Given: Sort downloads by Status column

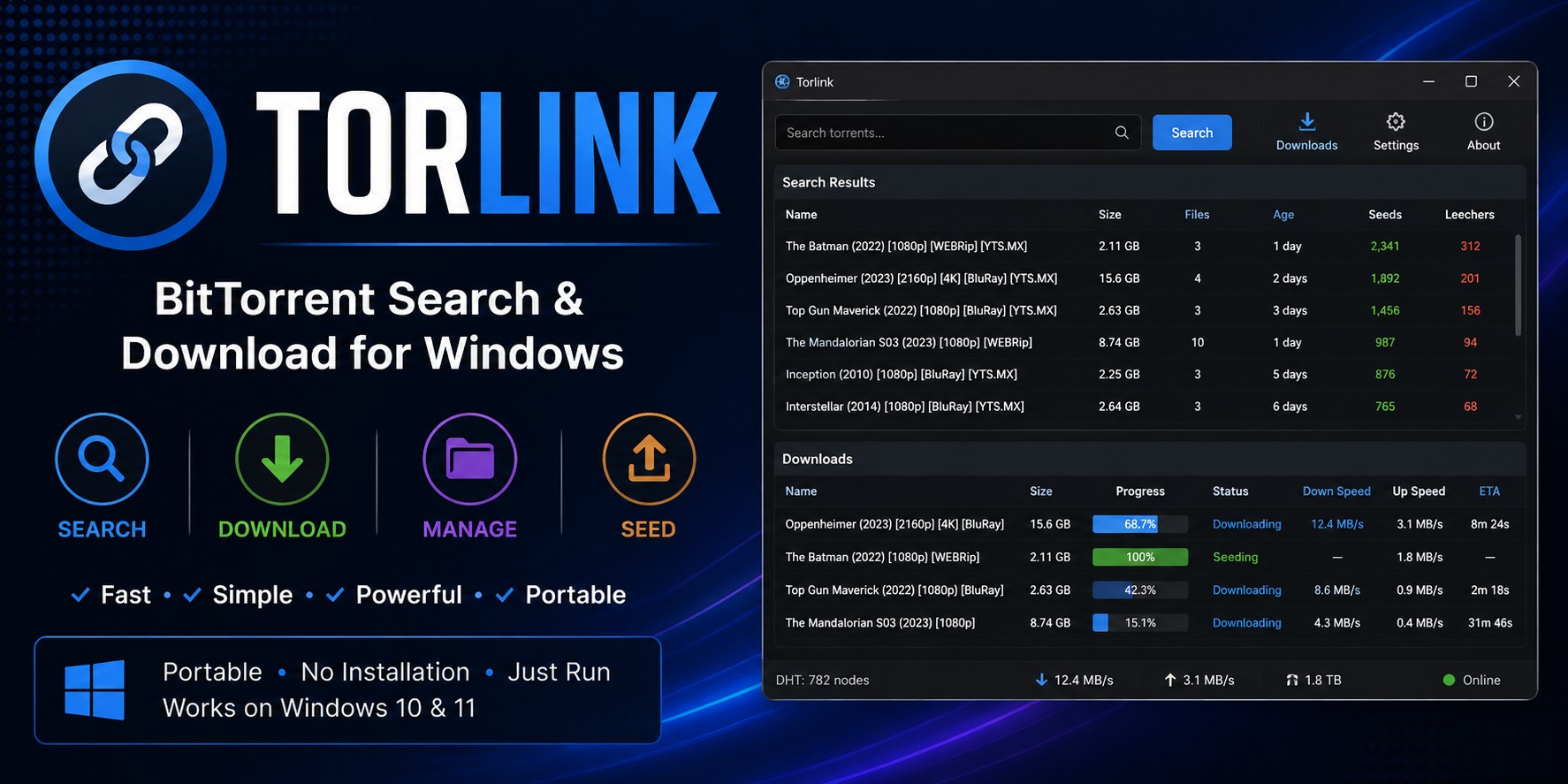Looking at the screenshot, I should (x=1230, y=491).
